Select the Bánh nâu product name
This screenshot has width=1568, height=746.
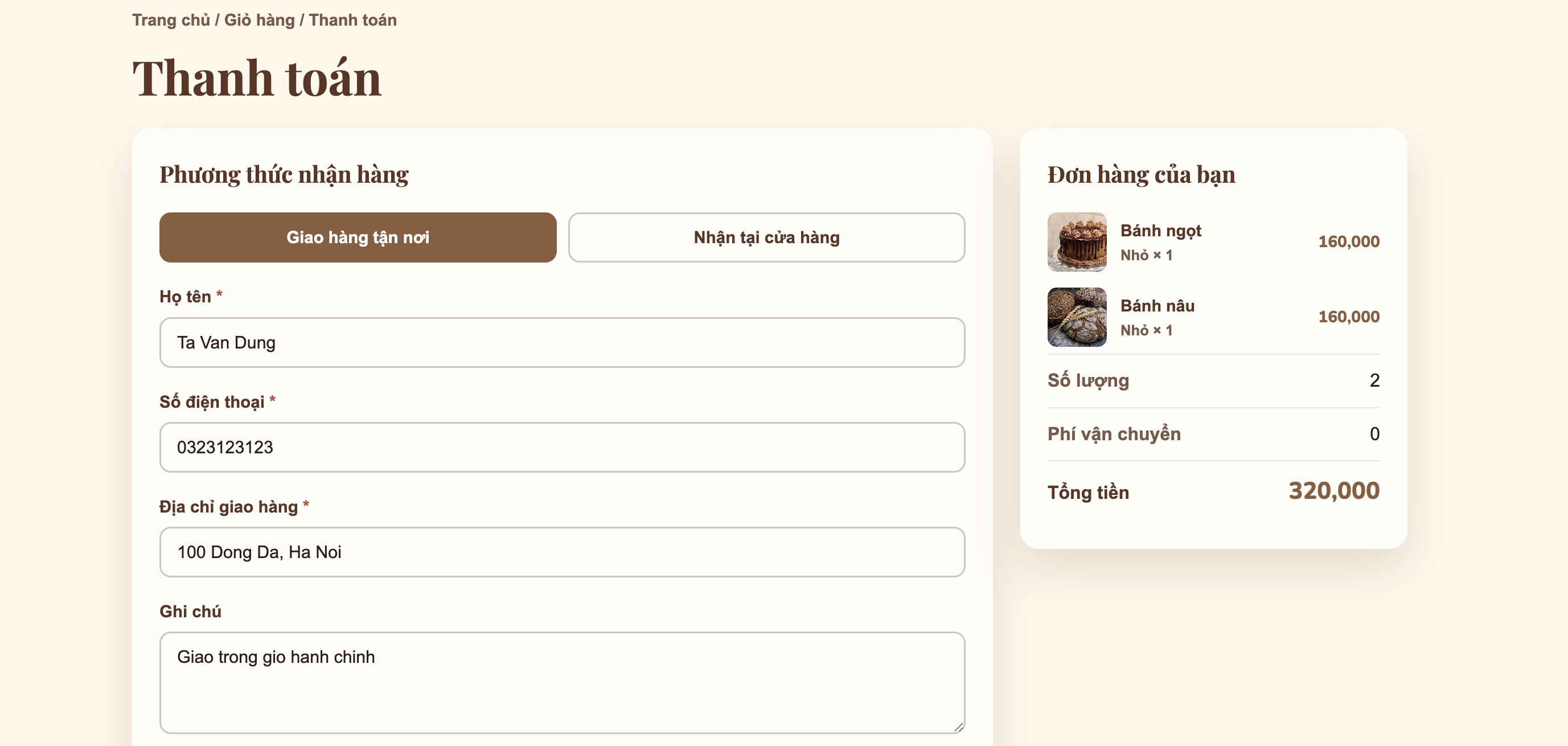click(x=1157, y=306)
